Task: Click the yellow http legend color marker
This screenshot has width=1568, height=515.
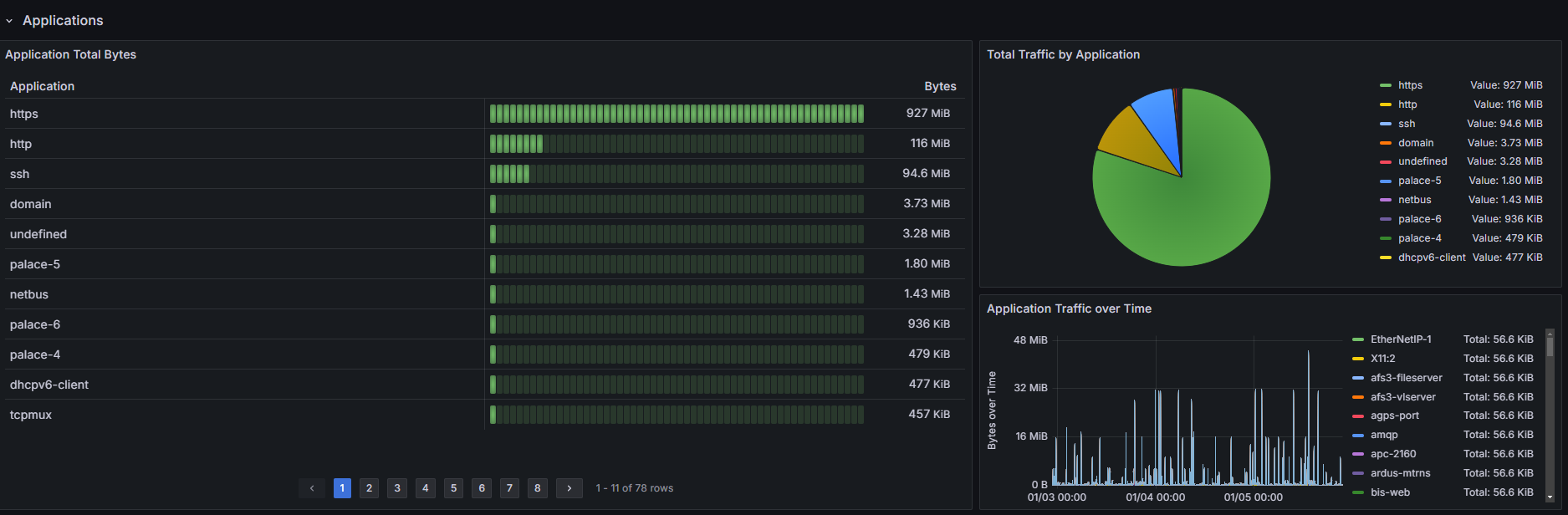Action: (x=1386, y=105)
